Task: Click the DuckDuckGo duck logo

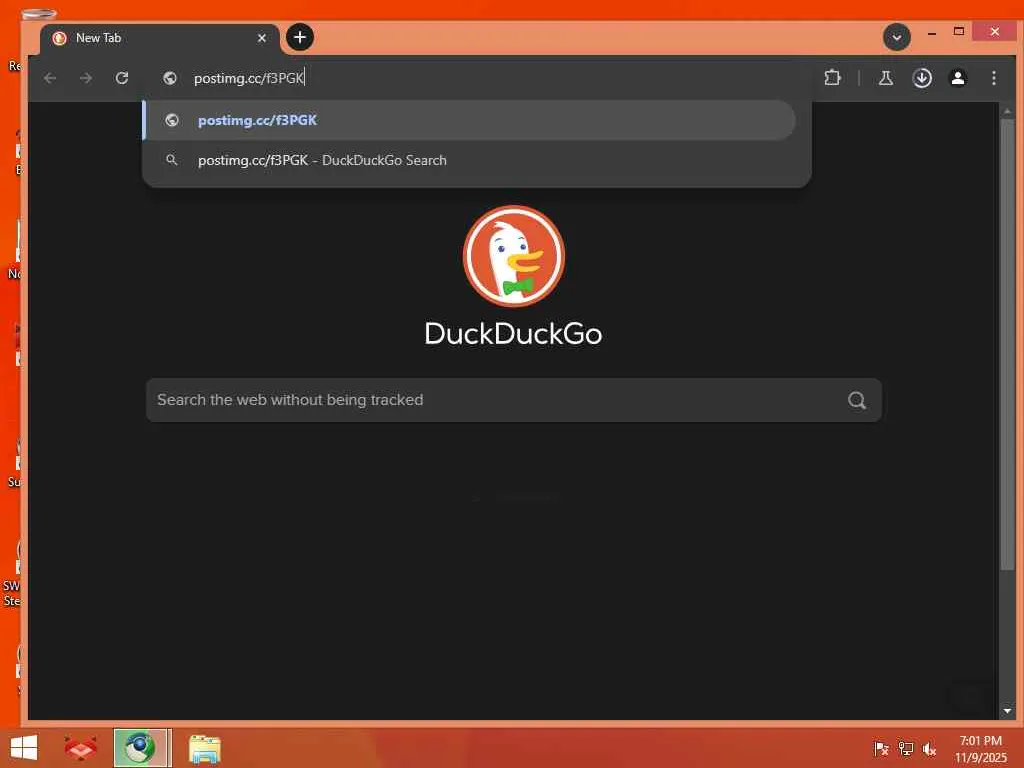Action: (x=514, y=256)
